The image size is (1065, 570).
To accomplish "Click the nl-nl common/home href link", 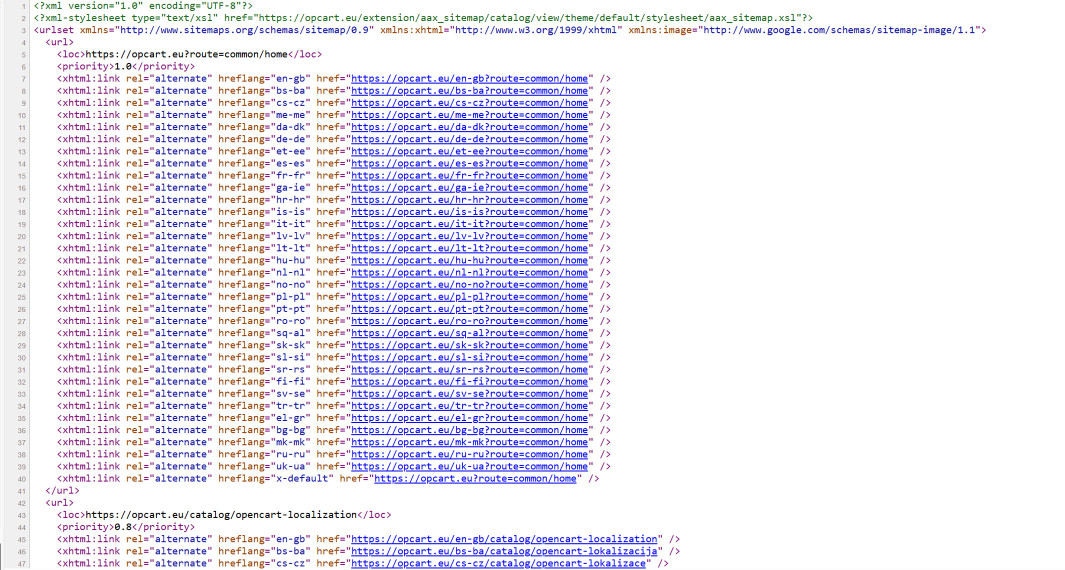I will [x=469, y=272].
